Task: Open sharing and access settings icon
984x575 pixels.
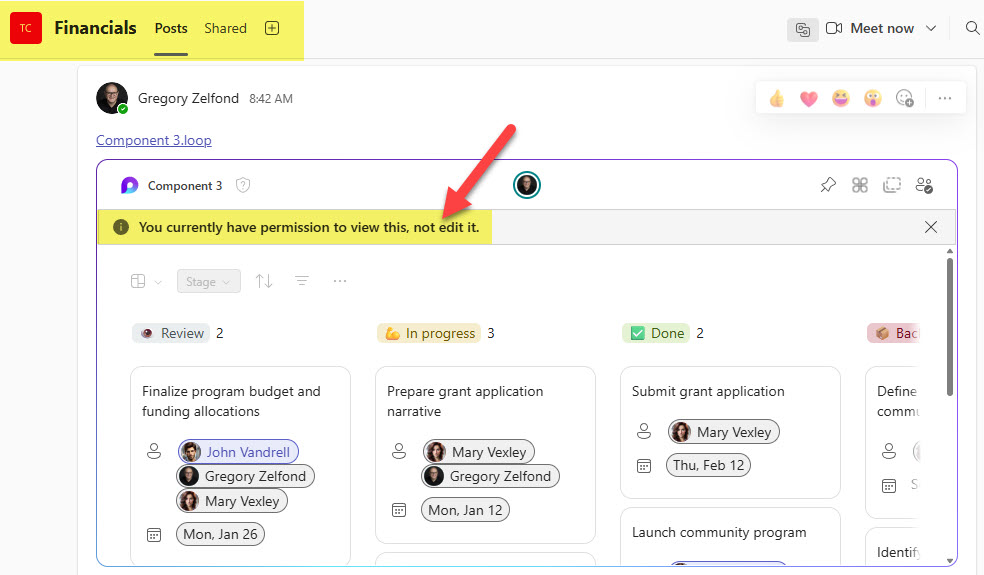Action: tap(924, 185)
